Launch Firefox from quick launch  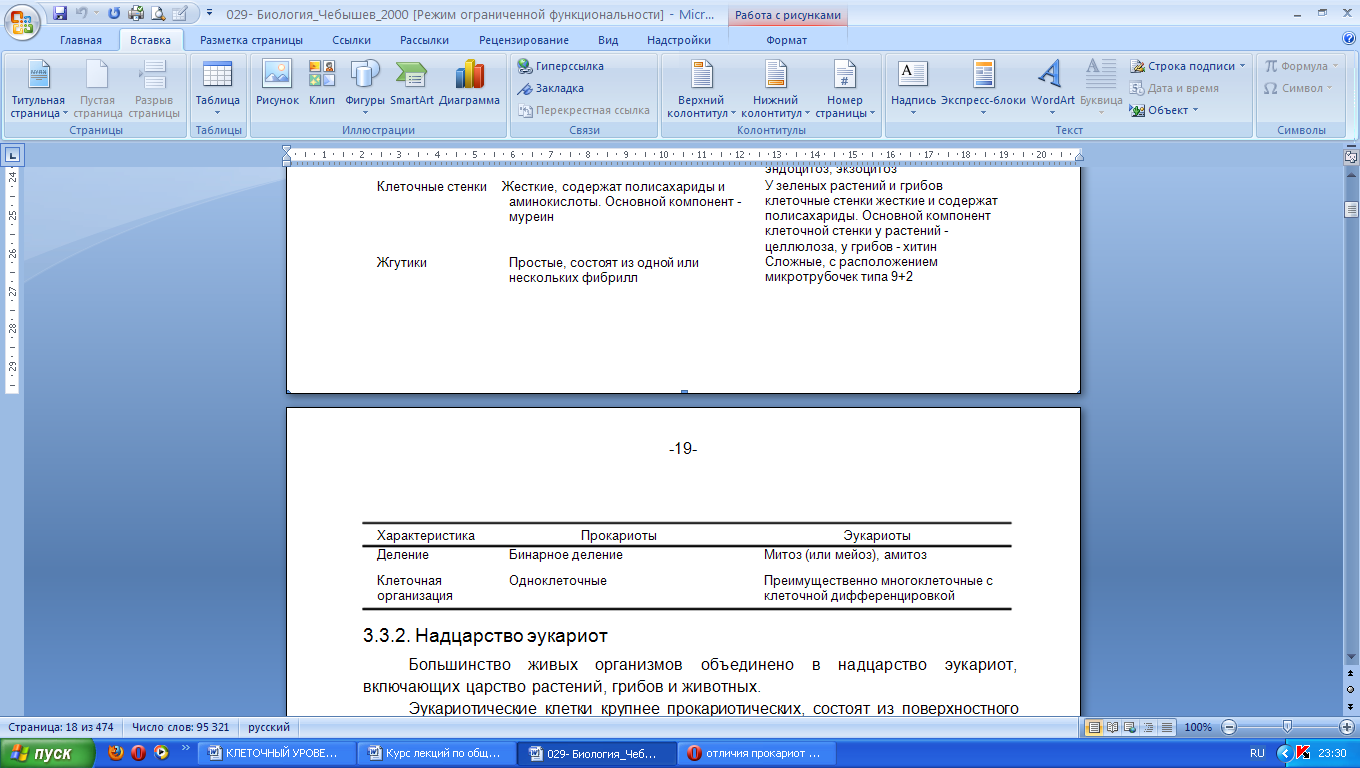click(x=117, y=753)
